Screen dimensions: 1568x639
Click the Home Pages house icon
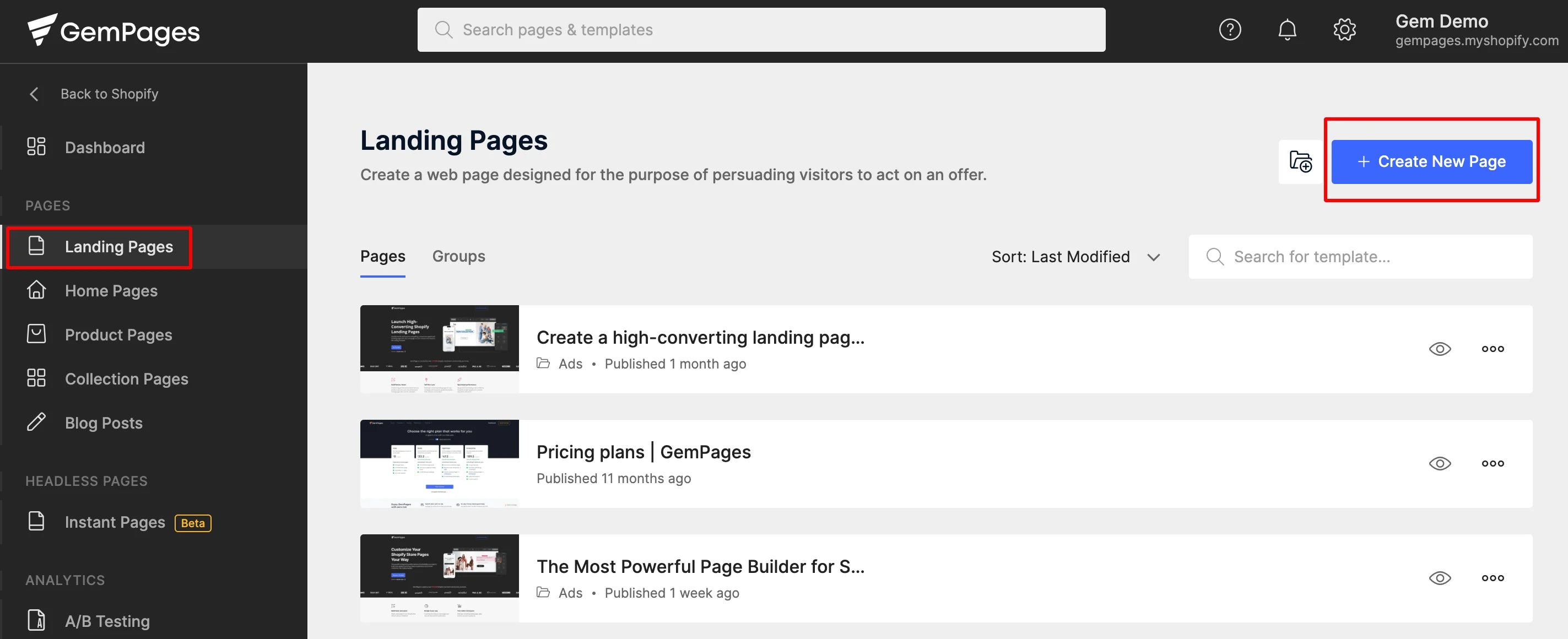coord(36,290)
